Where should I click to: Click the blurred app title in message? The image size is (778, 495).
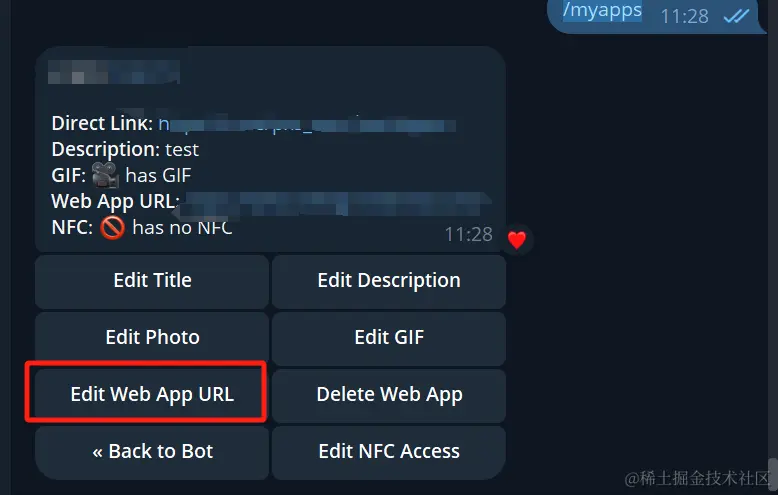[114, 72]
